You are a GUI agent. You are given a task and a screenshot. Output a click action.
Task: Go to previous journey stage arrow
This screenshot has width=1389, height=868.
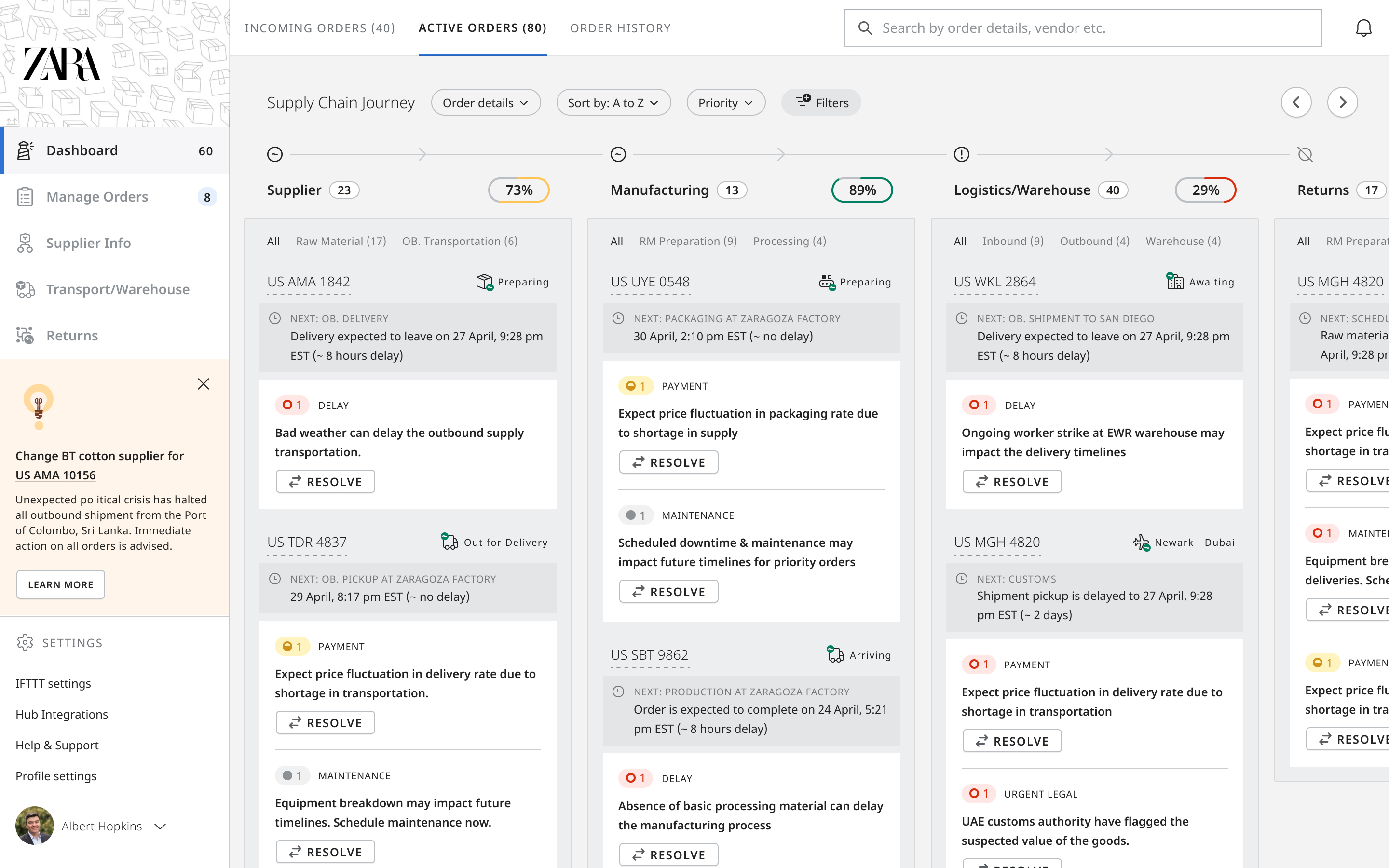[1296, 103]
